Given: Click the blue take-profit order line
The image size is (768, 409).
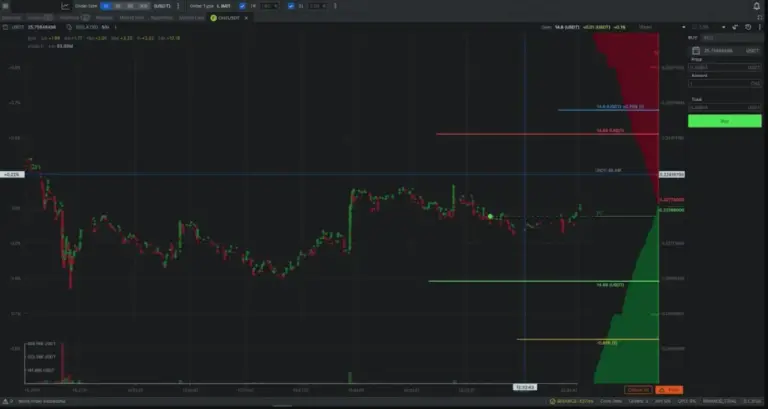Looking at the screenshot, I should pyautogui.click(x=608, y=110).
